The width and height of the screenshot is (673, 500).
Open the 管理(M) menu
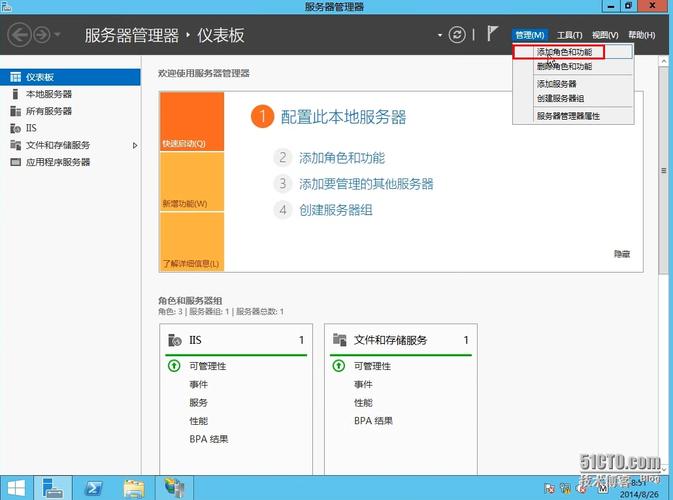(x=530, y=35)
